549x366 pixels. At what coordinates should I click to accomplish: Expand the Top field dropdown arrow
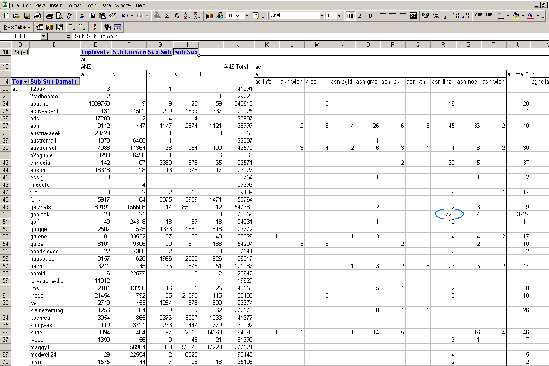tap(26, 82)
